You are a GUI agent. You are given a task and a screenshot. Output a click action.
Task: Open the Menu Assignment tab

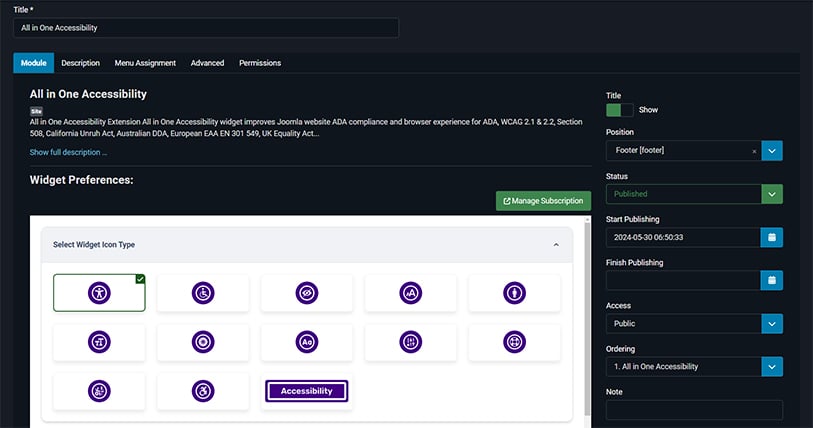tap(145, 63)
